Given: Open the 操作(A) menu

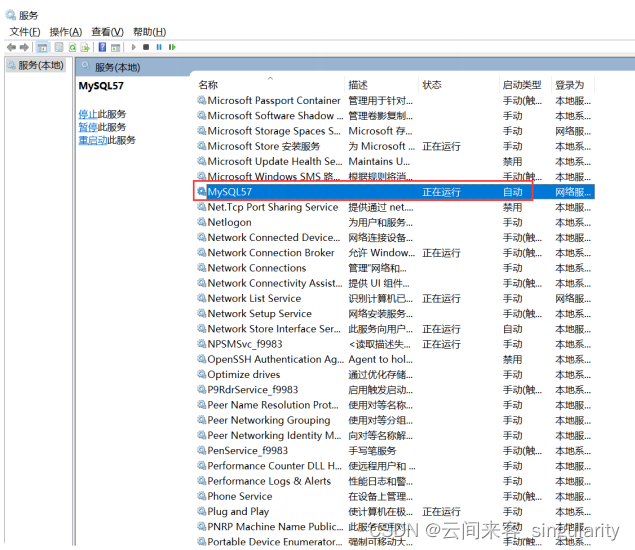Looking at the screenshot, I should coord(66,32).
